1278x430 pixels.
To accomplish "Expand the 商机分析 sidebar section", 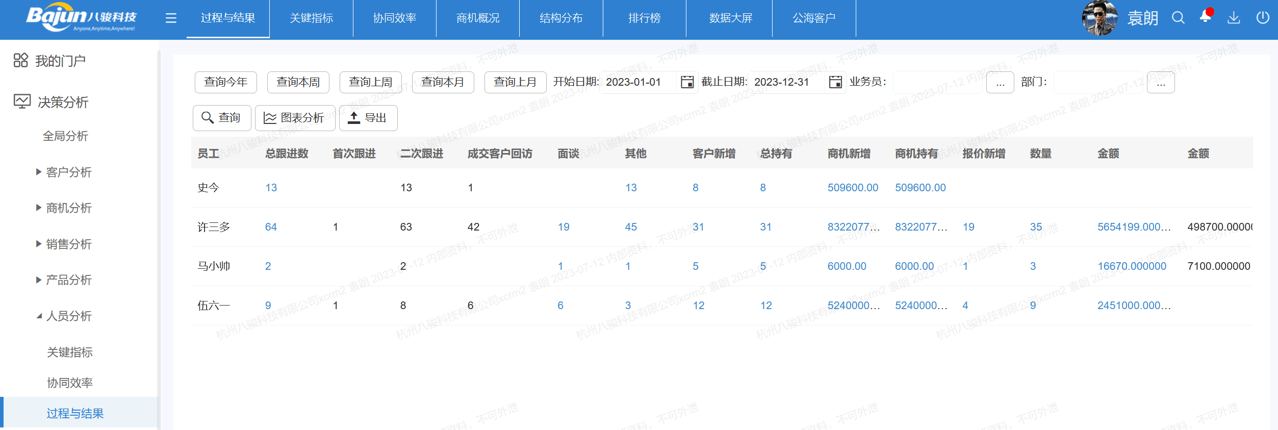I will [39, 208].
